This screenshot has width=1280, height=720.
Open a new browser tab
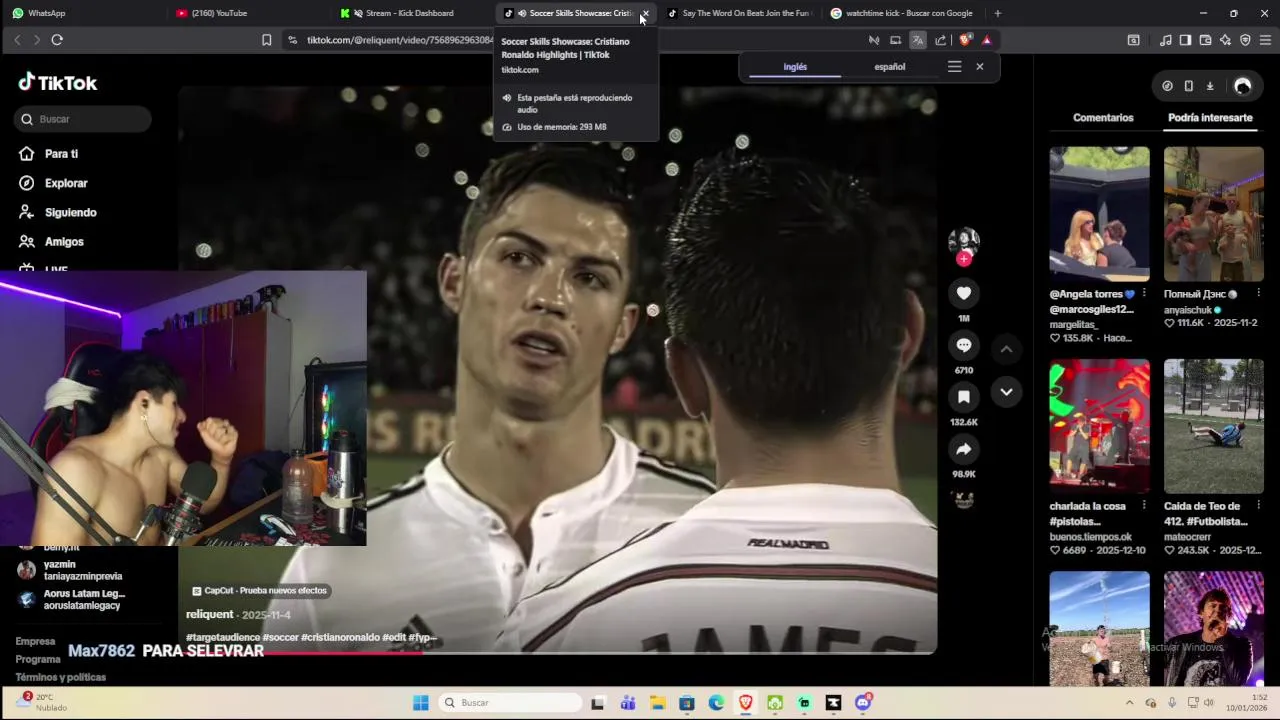[997, 13]
